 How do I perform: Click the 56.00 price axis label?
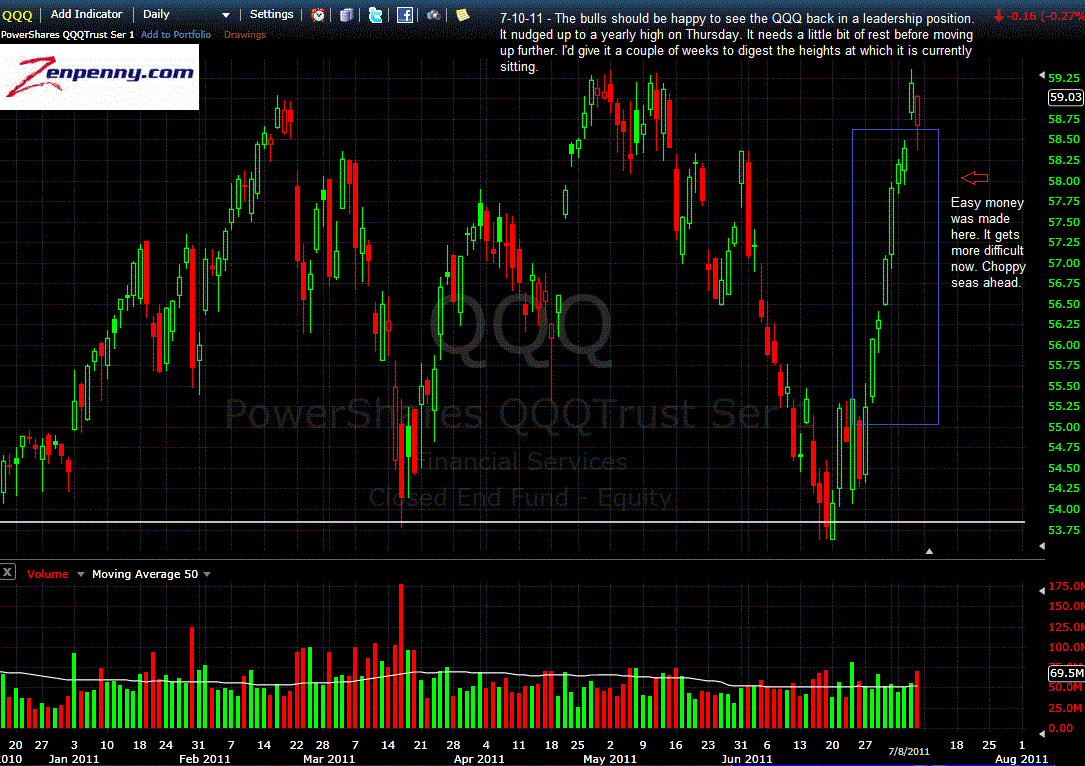[x=1064, y=345]
